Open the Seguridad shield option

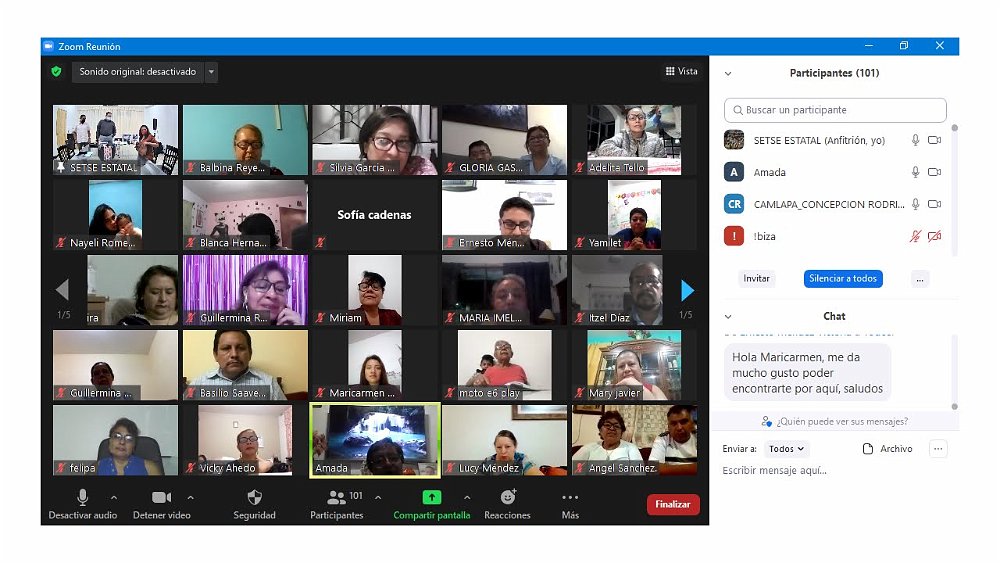coord(254,498)
